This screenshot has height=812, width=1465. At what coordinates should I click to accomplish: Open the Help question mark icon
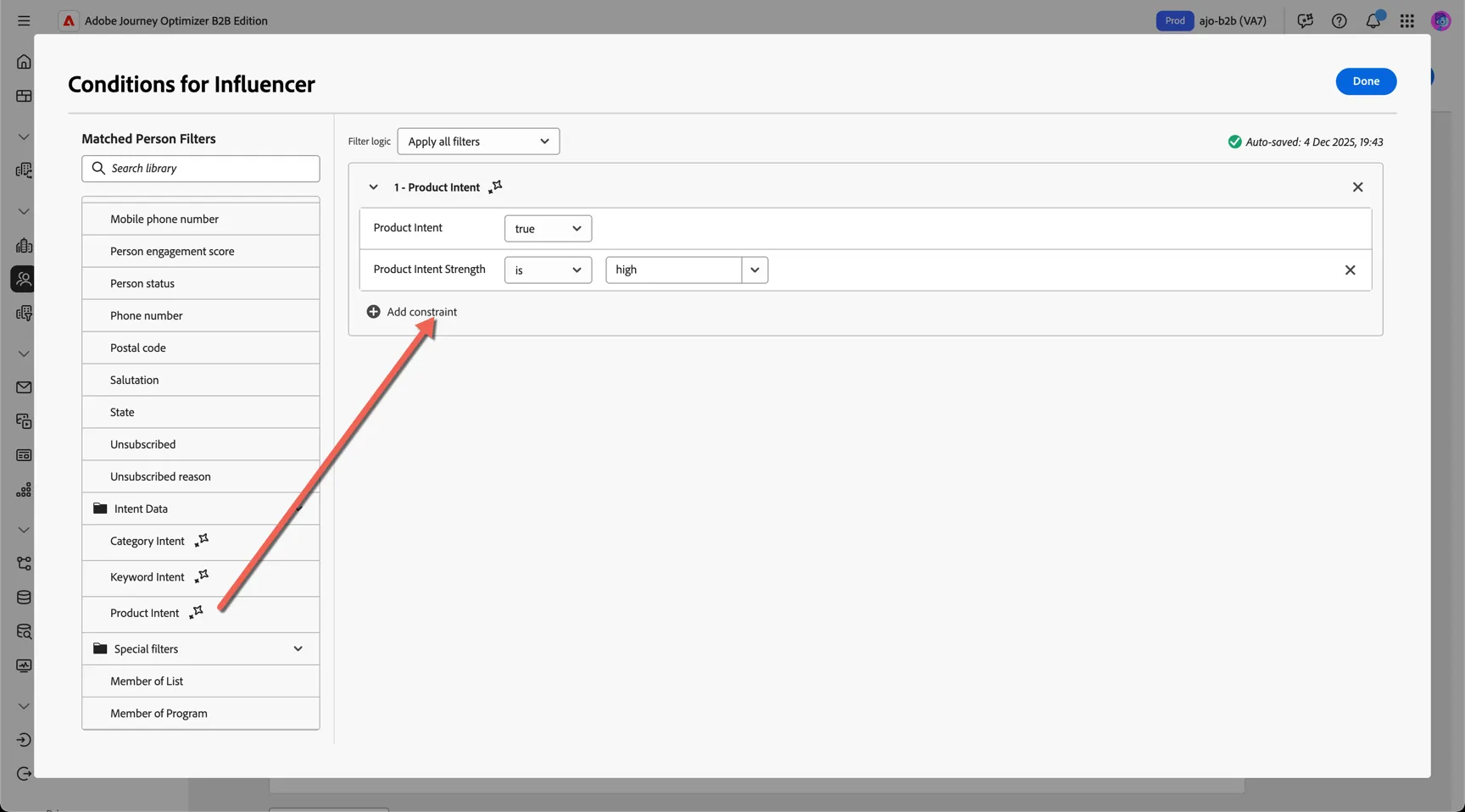click(x=1340, y=20)
